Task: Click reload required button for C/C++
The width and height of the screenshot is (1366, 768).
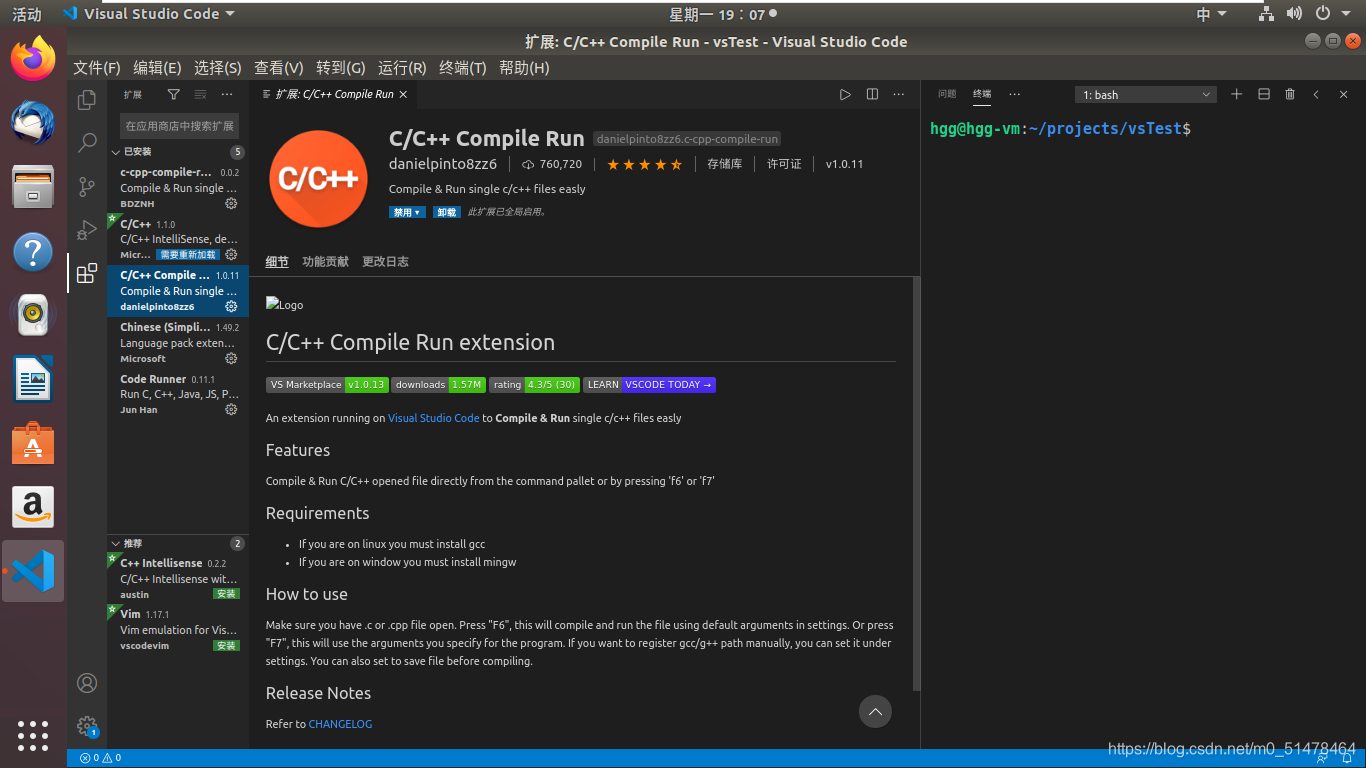Action: [187, 255]
